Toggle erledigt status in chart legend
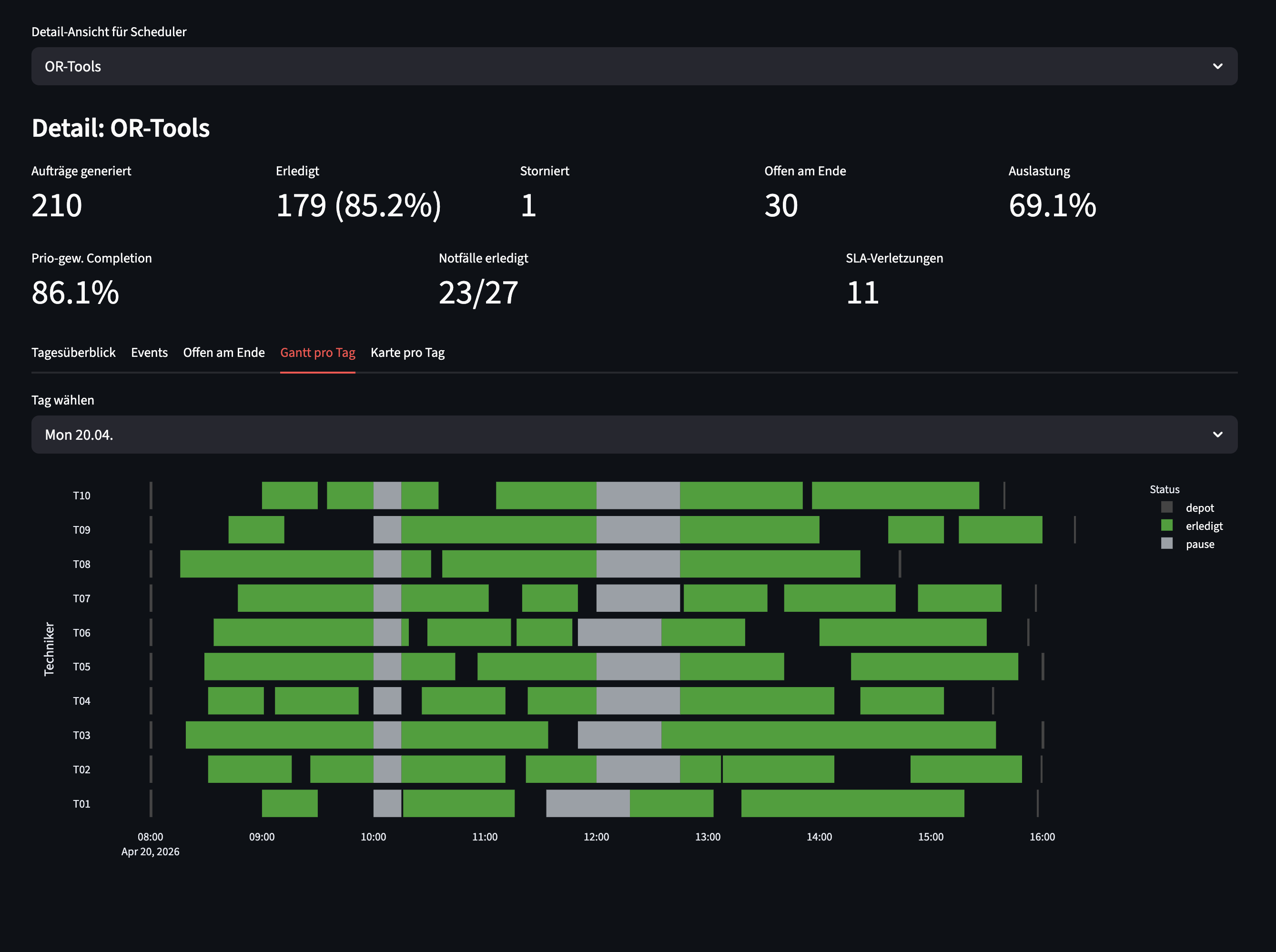1276x952 pixels. point(1204,526)
